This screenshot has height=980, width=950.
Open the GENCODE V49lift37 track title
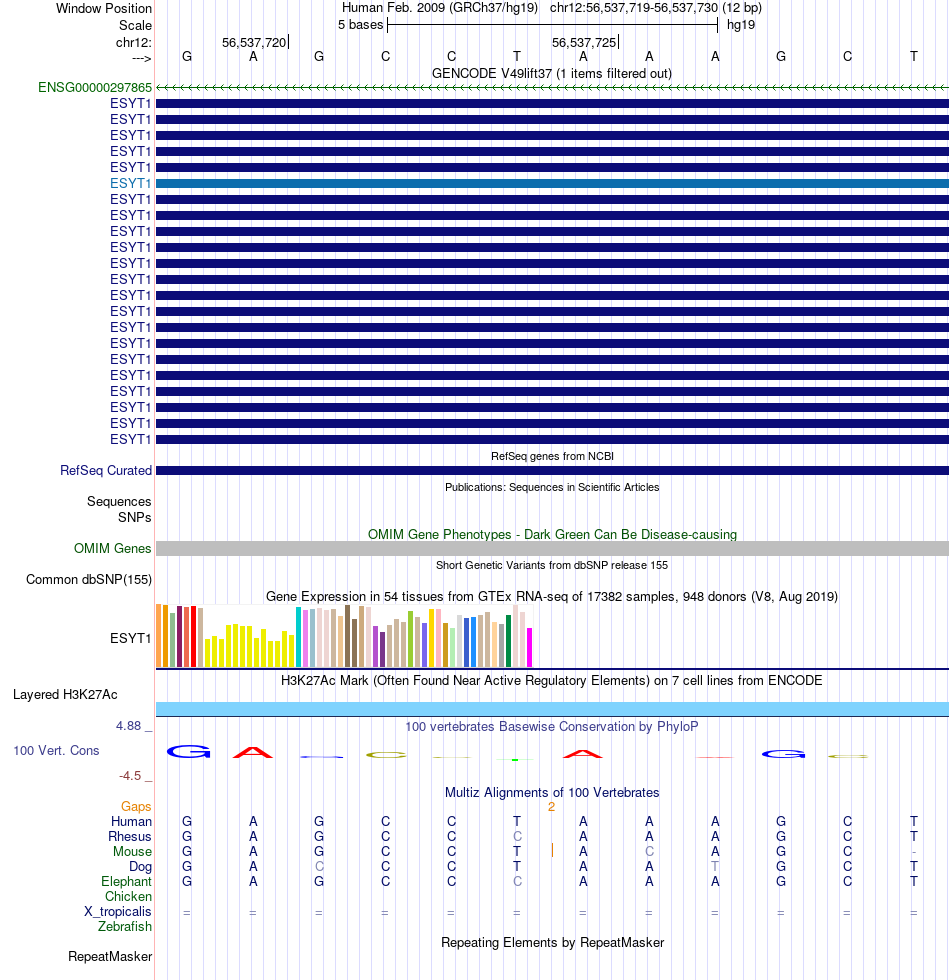552,73
